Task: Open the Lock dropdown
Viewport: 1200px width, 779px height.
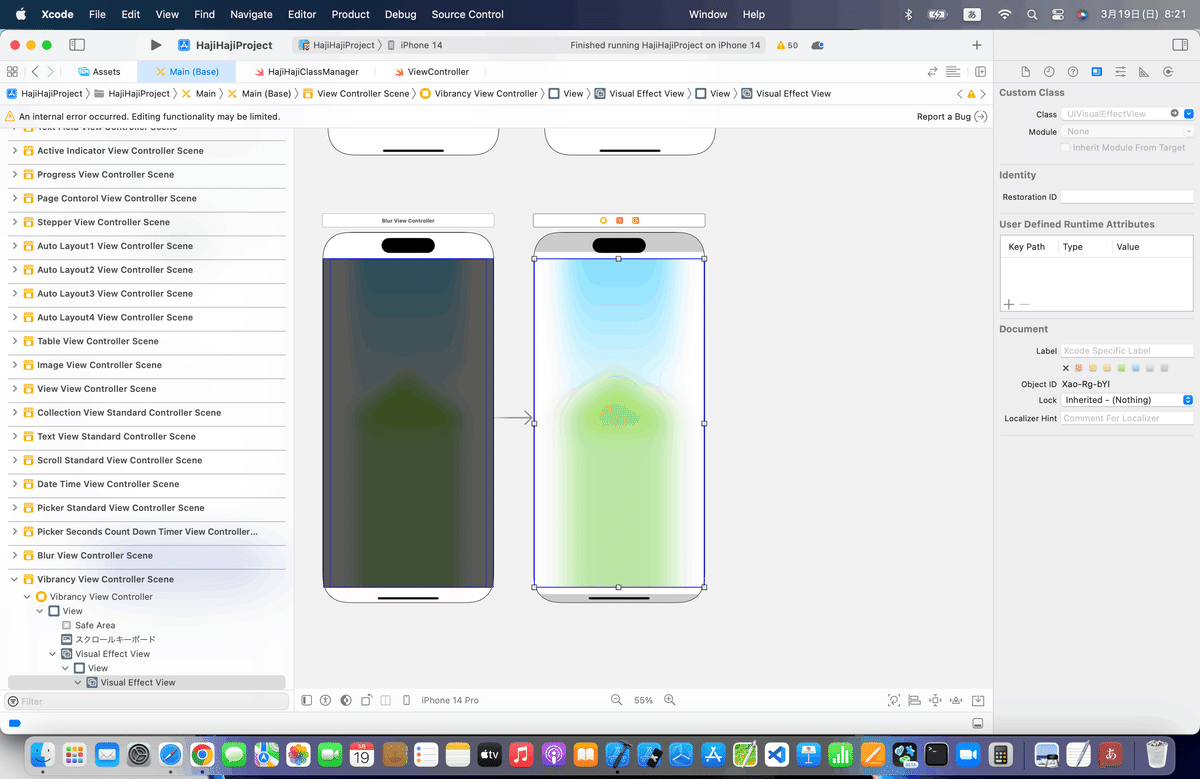Action: pyautogui.click(x=1128, y=400)
